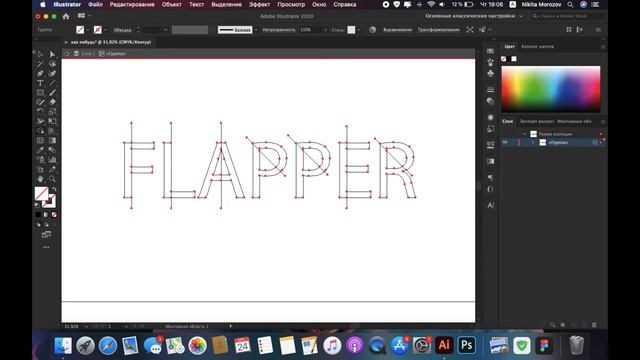640x360 pixels.
Task: Enable Draw Behind mode
Action: click(x=46, y=224)
